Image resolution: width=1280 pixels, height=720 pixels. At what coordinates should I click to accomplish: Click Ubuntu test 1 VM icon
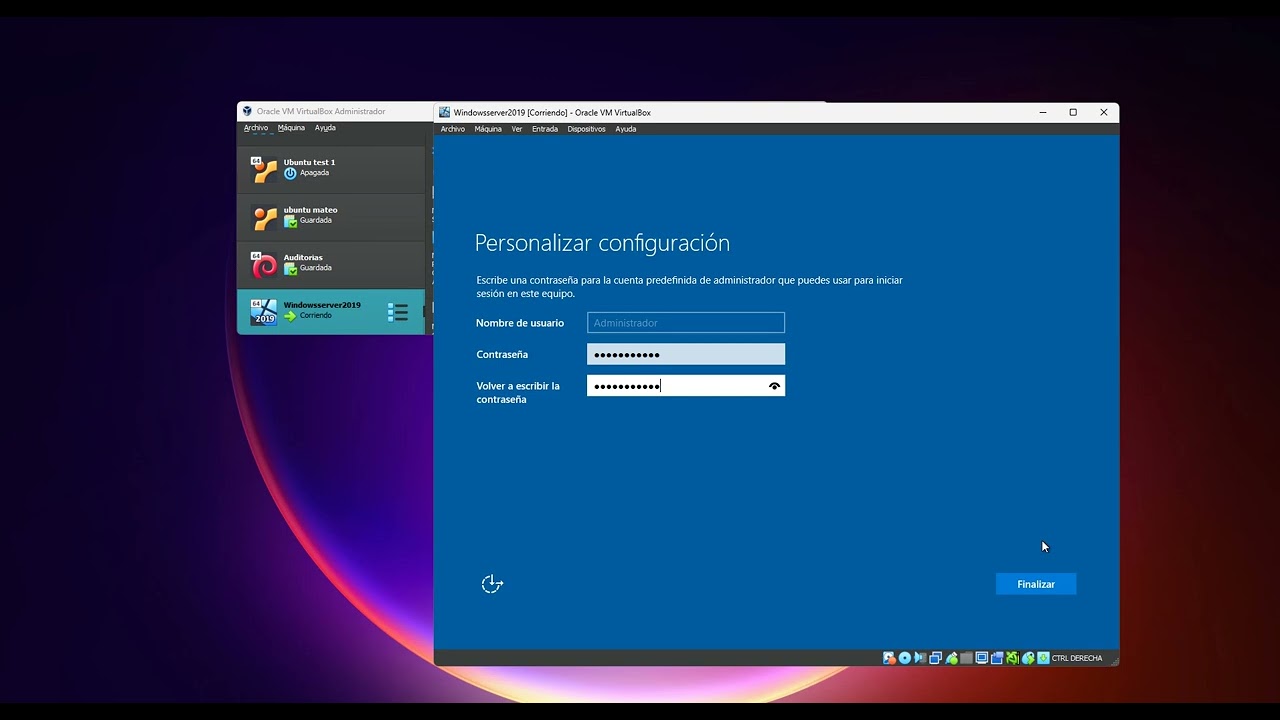click(264, 169)
